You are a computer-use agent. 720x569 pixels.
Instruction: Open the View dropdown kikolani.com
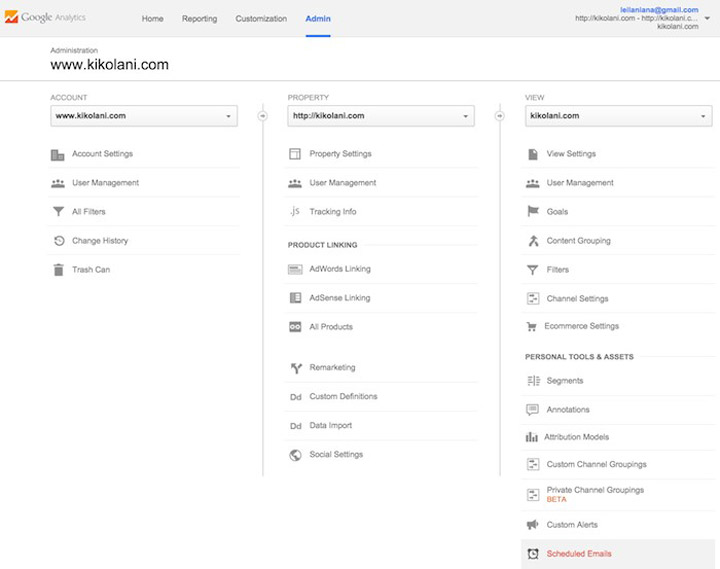pyautogui.click(x=618, y=116)
